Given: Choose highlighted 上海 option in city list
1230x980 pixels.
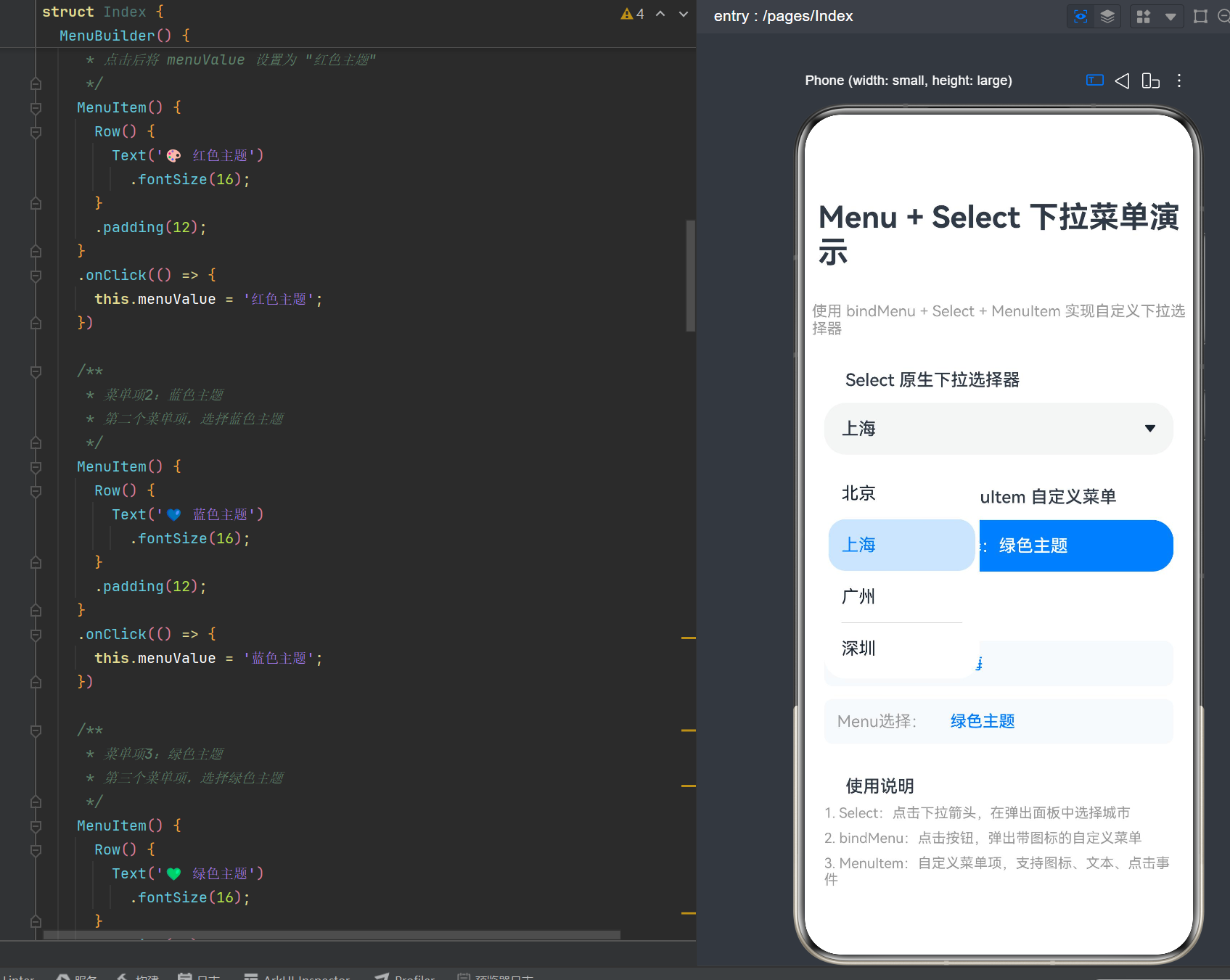Looking at the screenshot, I should [x=902, y=545].
